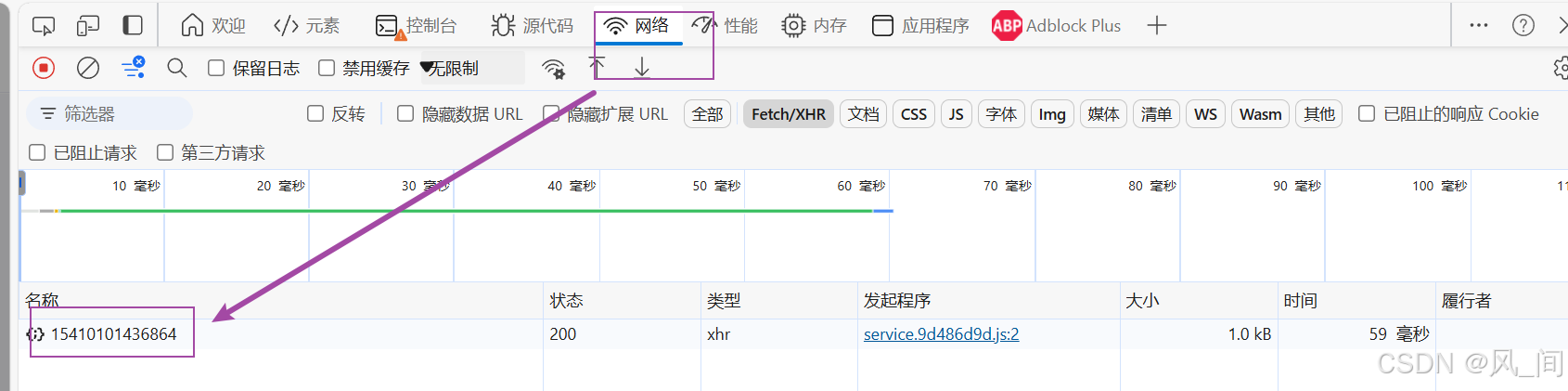The image size is (1568, 391).
Task: Open network settings gear icon
Action: pyautogui.click(x=1561, y=68)
